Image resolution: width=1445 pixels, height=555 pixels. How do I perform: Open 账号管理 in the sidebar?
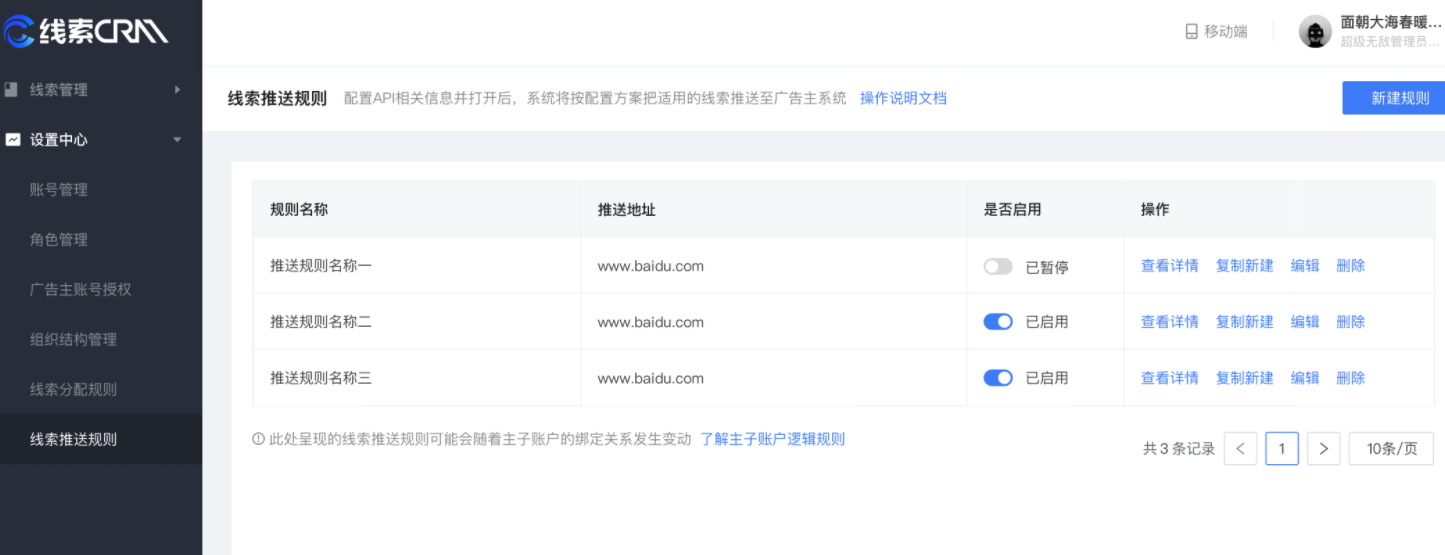pos(59,189)
